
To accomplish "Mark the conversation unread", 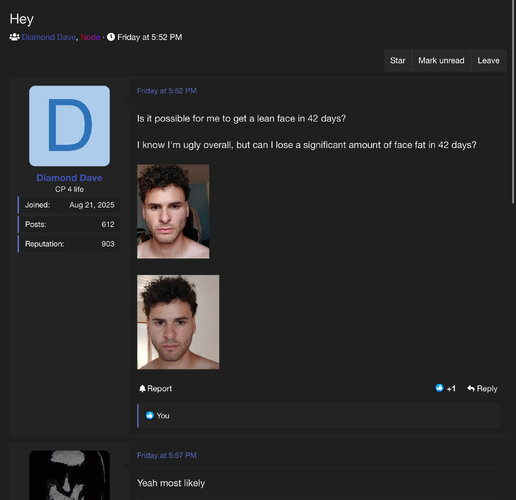I will [x=441, y=60].
